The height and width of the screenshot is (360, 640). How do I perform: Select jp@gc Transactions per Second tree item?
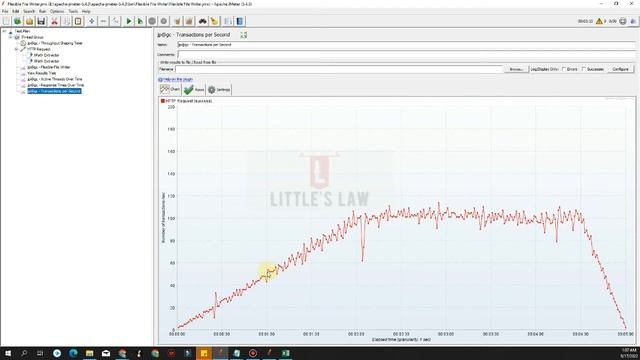(x=54, y=91)
